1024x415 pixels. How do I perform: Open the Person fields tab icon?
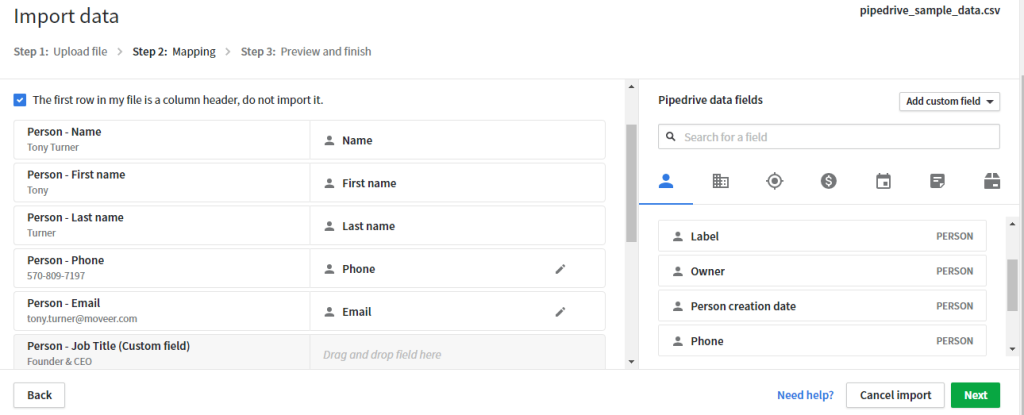666,181
